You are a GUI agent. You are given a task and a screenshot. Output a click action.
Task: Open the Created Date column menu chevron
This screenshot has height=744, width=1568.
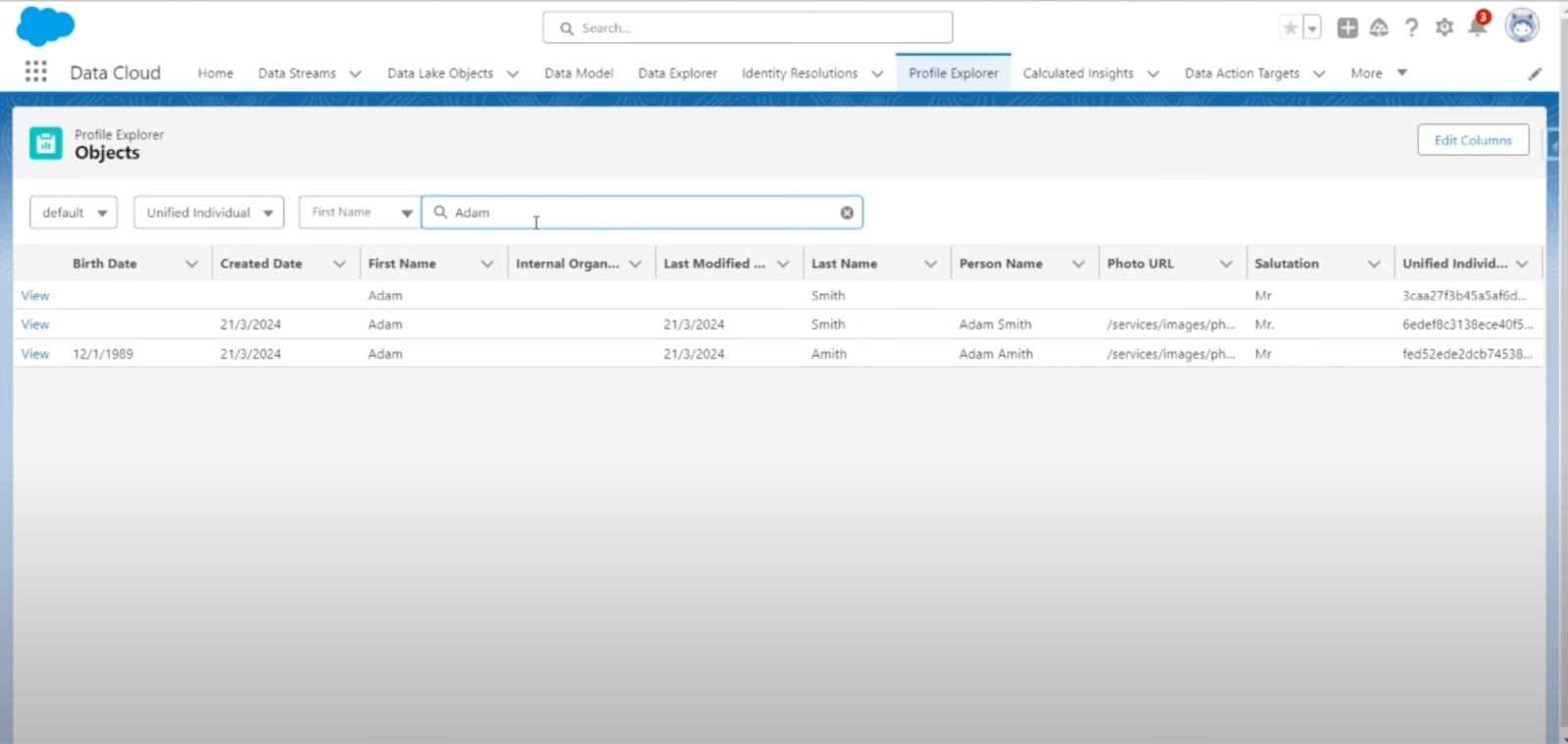(x=339, y=264)
